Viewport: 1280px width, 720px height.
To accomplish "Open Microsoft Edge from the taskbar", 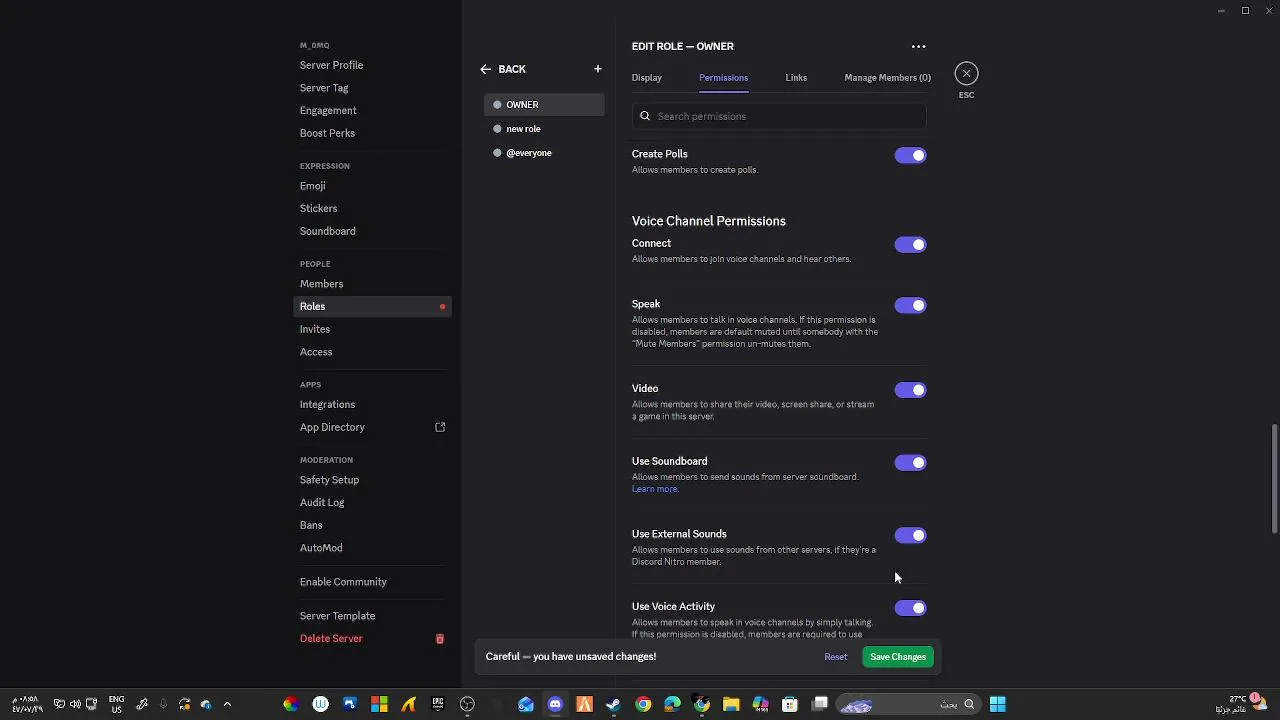I will [672, 704].
